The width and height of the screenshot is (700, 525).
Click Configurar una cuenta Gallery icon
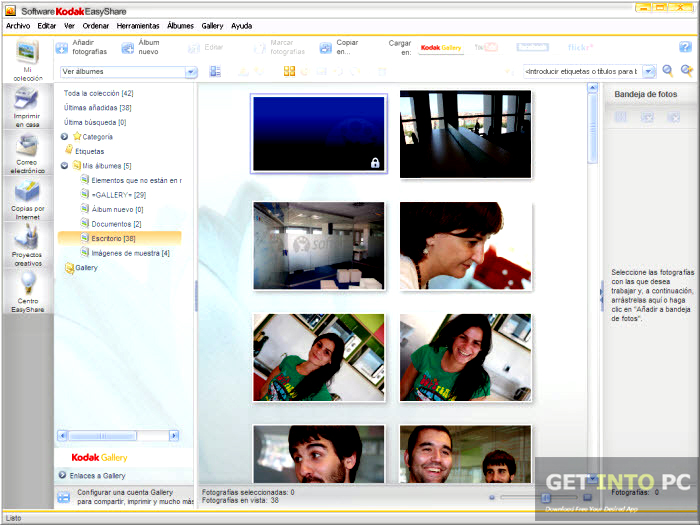click(64, 497)
